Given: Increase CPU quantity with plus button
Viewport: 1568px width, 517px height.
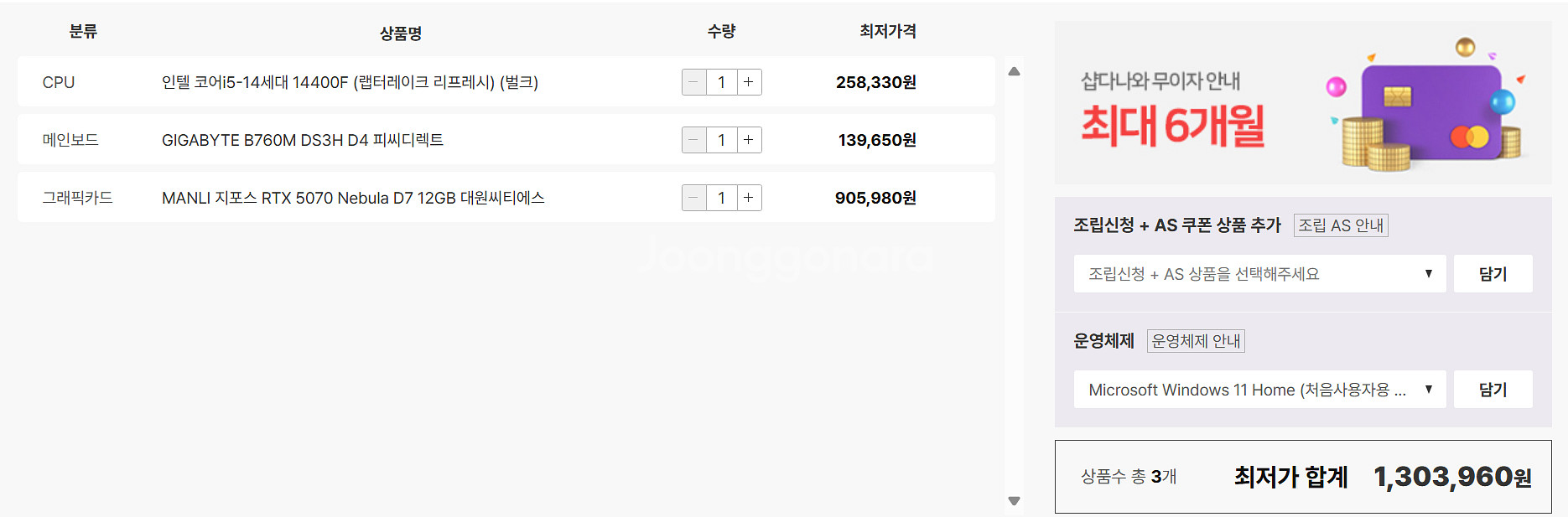Looking at the screenshot, I should pyautogui.click(x=749, y=82).
